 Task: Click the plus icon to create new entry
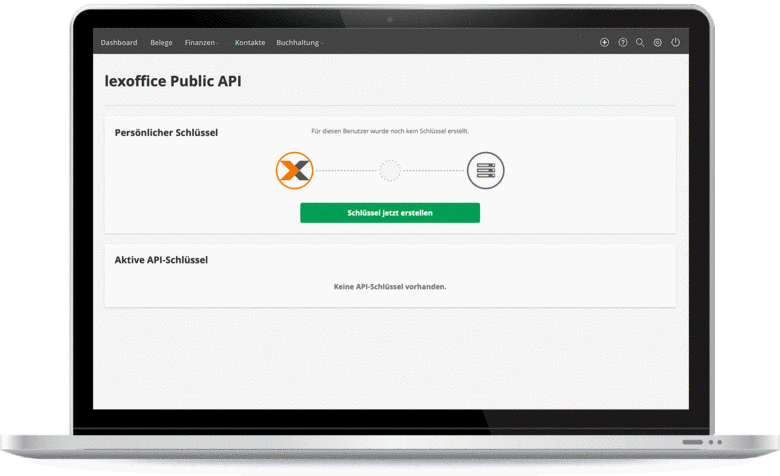click(x=604, y=43)
